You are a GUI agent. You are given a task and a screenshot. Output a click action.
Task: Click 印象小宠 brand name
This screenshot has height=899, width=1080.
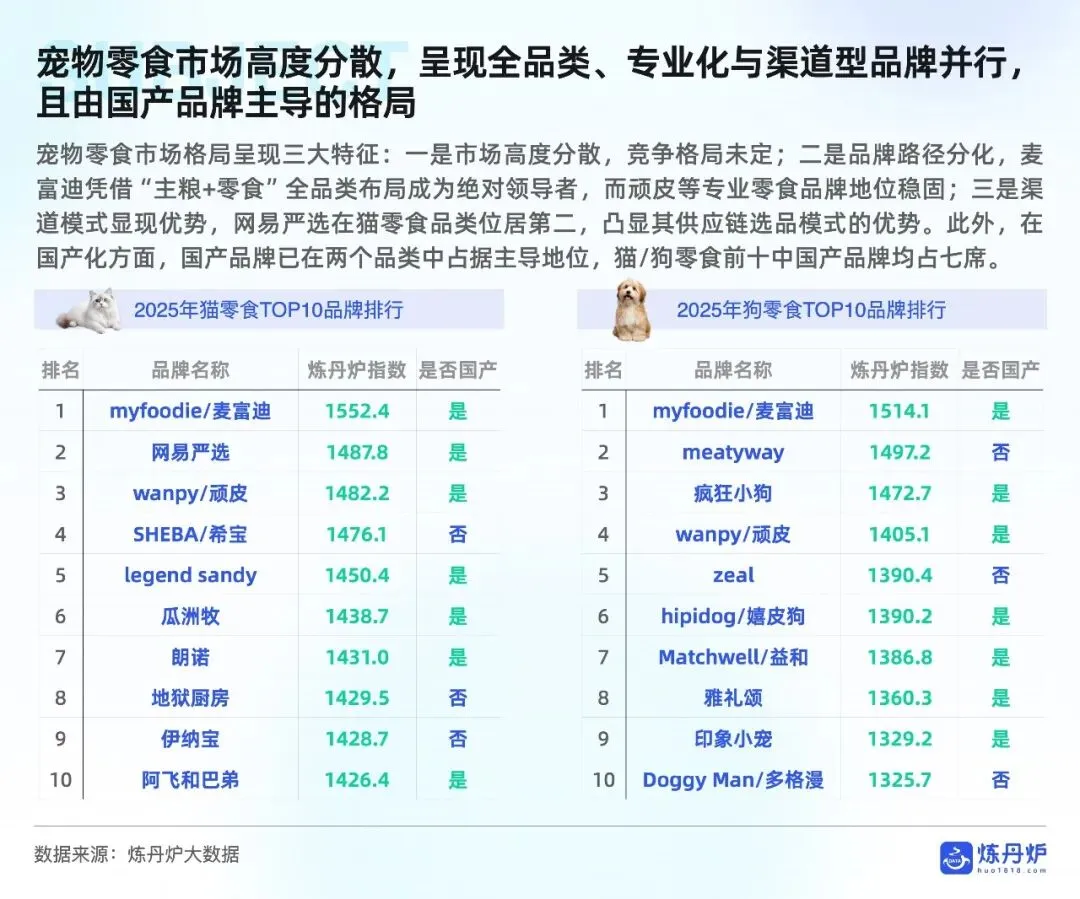(733, 739)
